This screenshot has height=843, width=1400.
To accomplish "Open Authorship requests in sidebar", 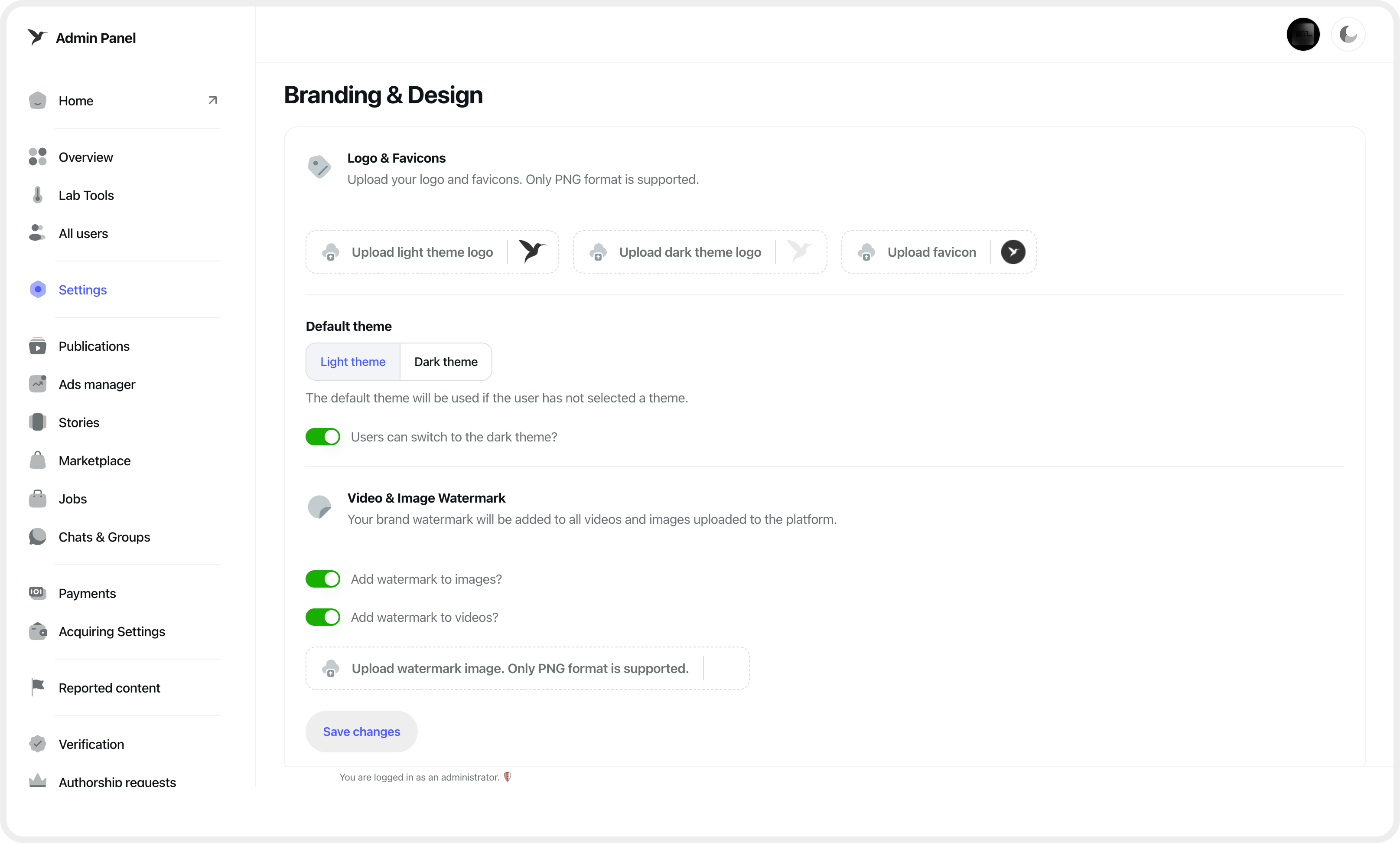I will pyautogui.click(x=117, y=782).
